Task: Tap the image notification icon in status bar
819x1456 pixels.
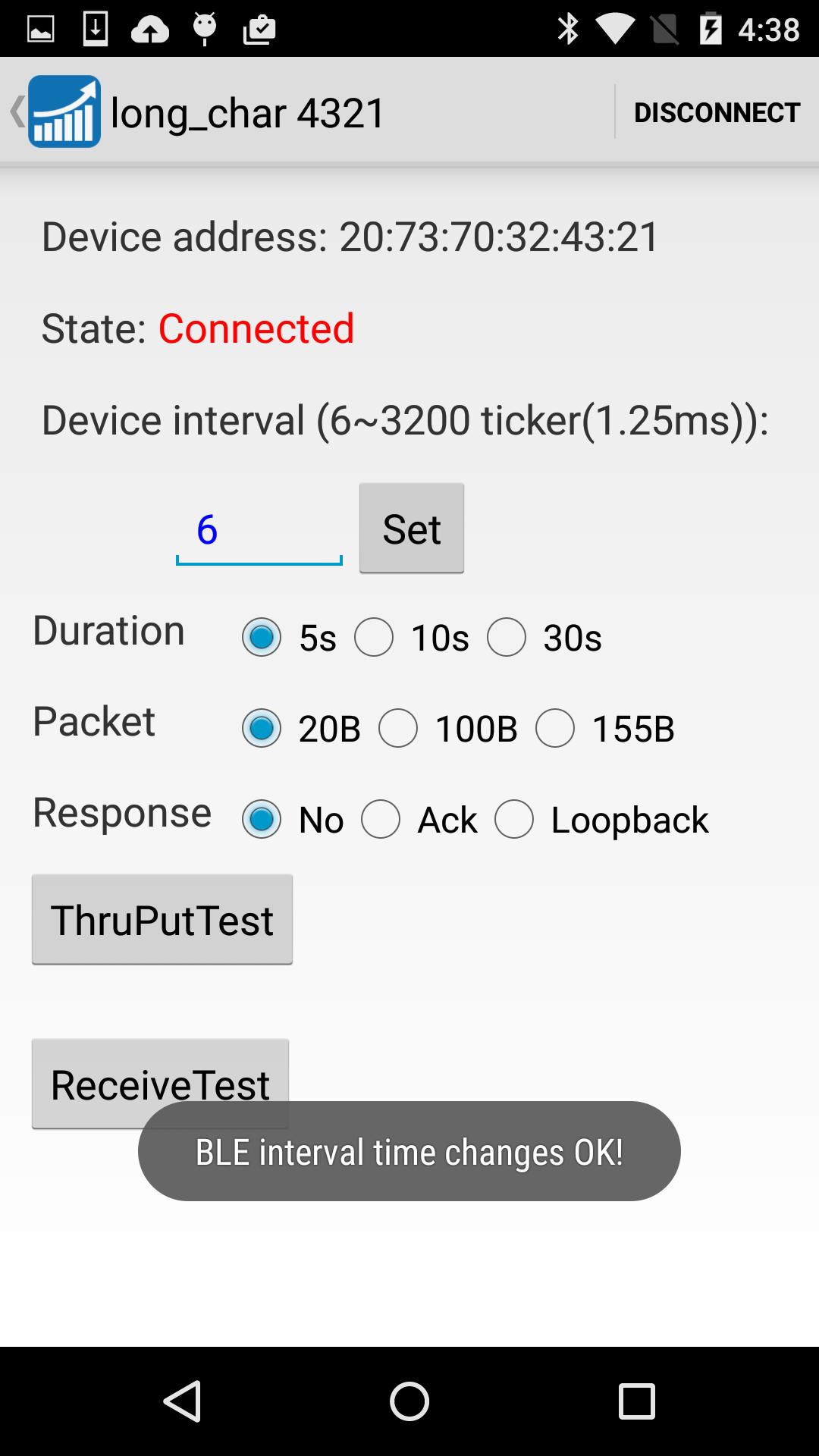Action: coord(41,30)
